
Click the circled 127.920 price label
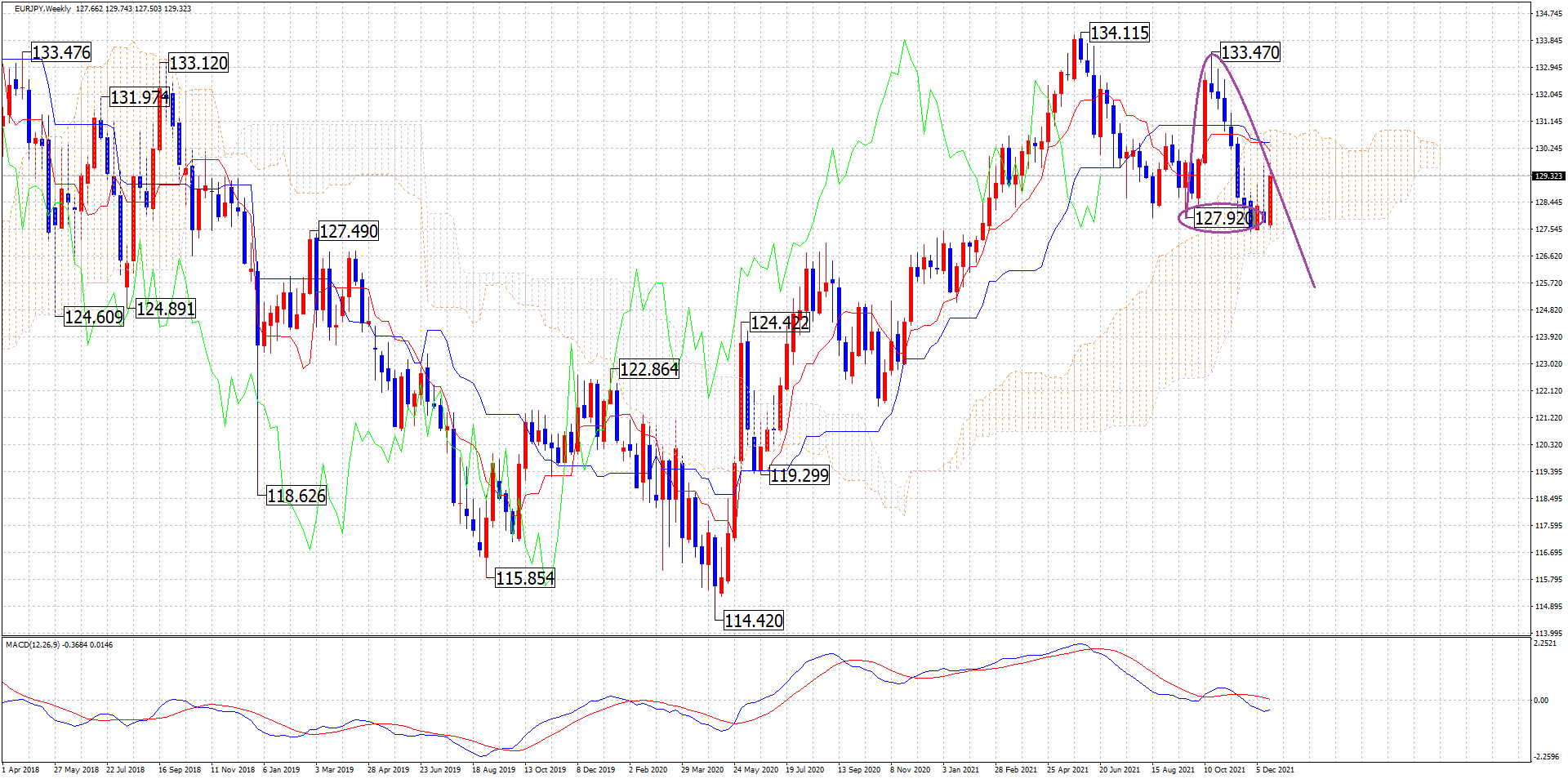(1223, 219)
